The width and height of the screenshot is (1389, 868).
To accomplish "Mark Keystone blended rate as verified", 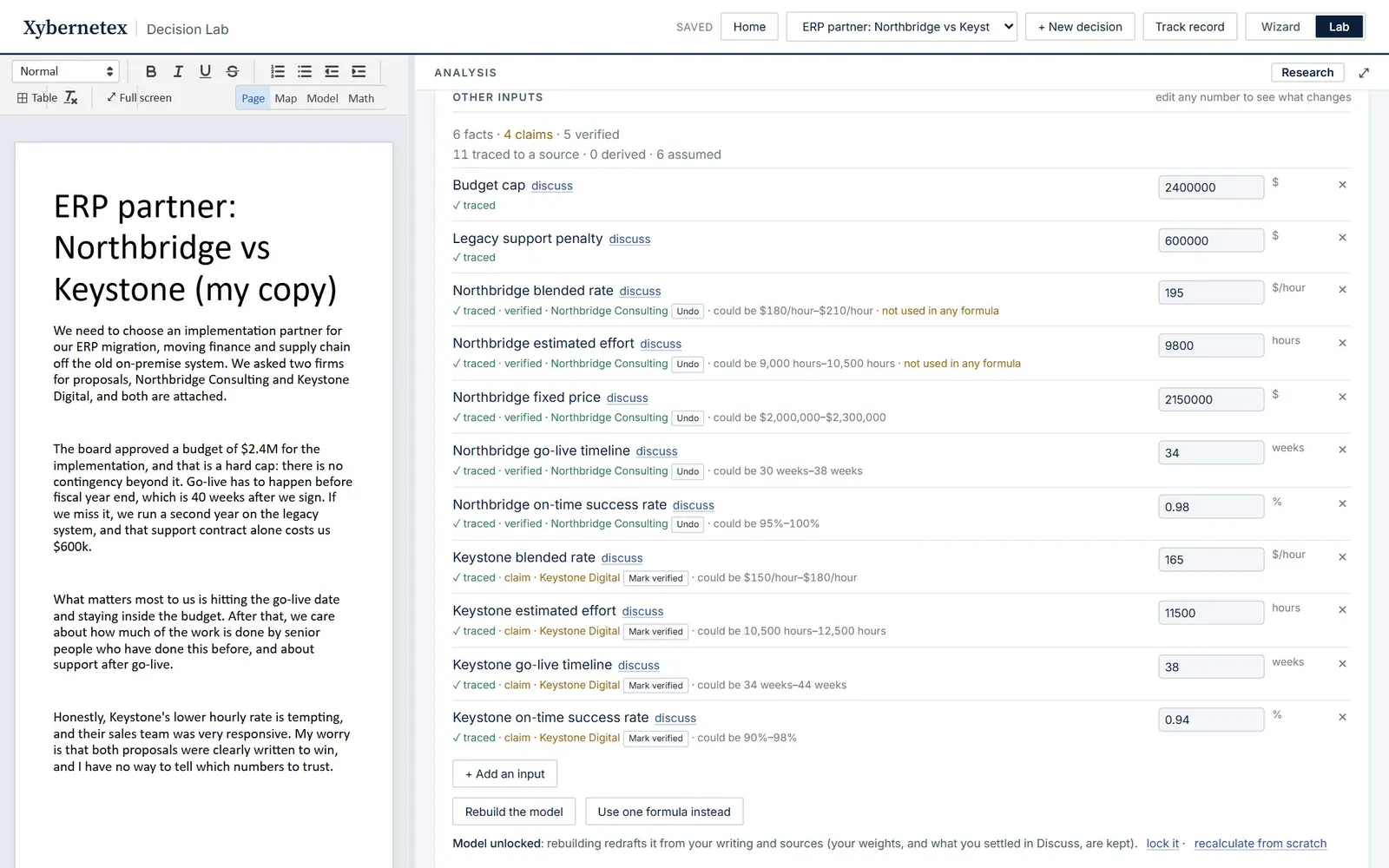I will point(655,578).
